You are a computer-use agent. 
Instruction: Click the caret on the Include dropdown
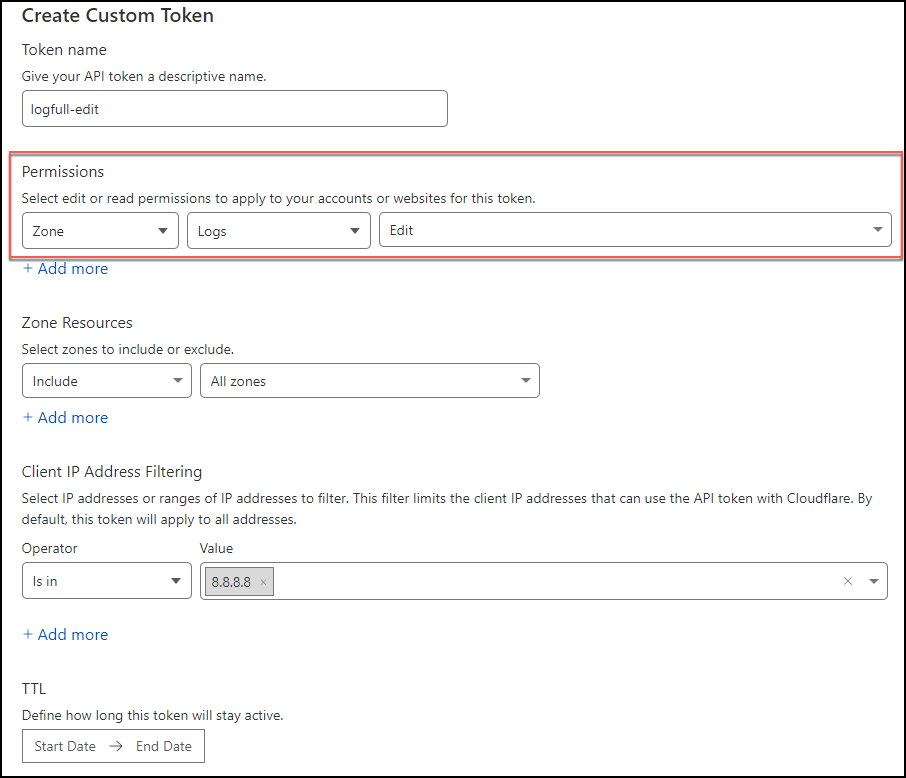[x=176, y=381]
